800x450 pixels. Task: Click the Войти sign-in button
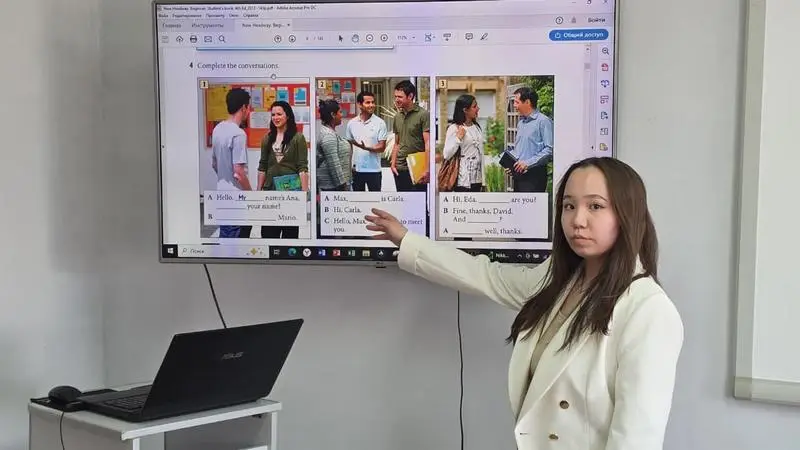coord(596,20)
